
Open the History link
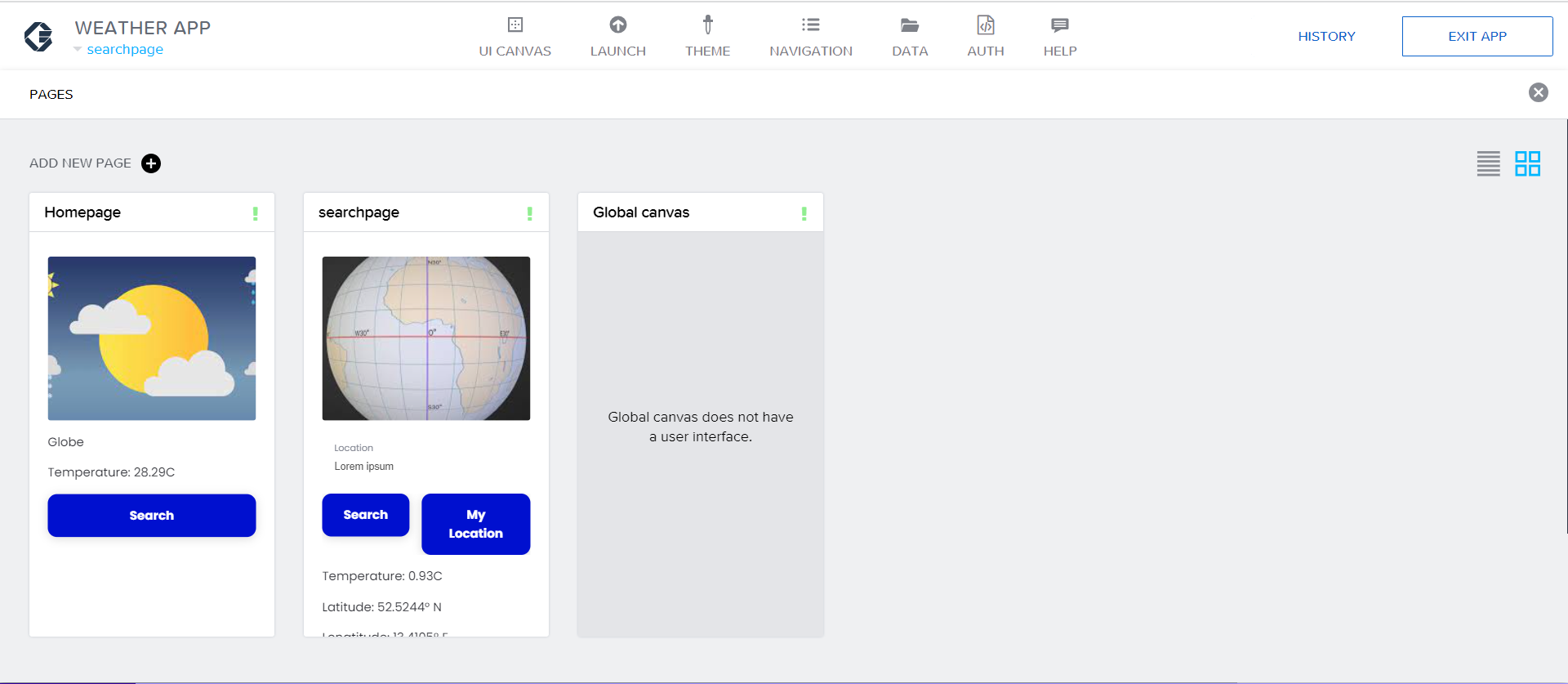coord(1326,37)
